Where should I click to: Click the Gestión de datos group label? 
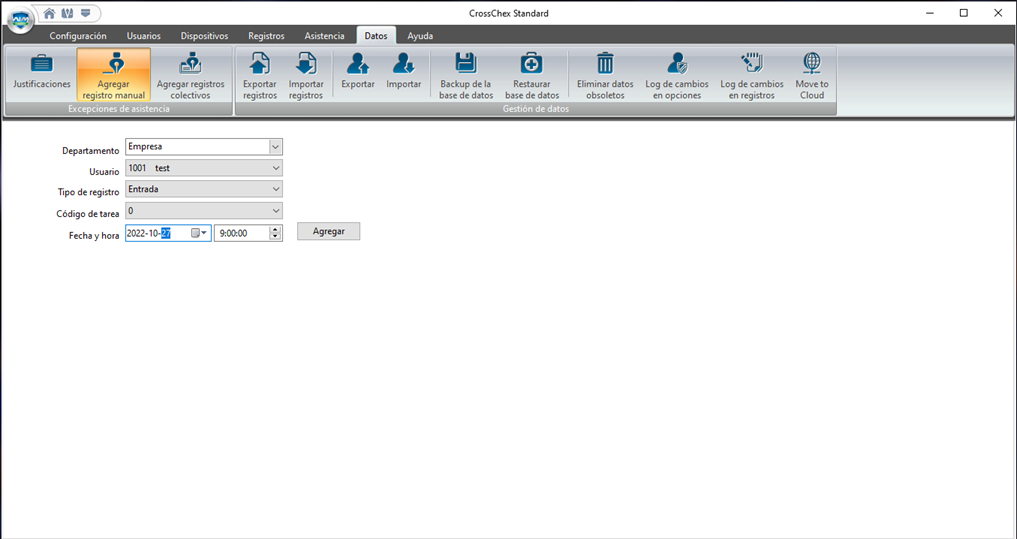pos(536,109)
